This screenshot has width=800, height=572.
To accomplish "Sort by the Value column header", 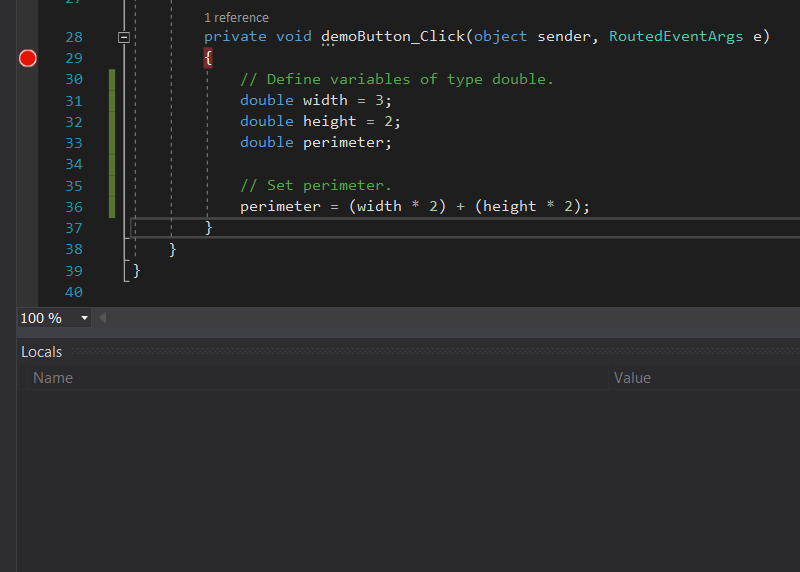I will click(x=632, y=378).
